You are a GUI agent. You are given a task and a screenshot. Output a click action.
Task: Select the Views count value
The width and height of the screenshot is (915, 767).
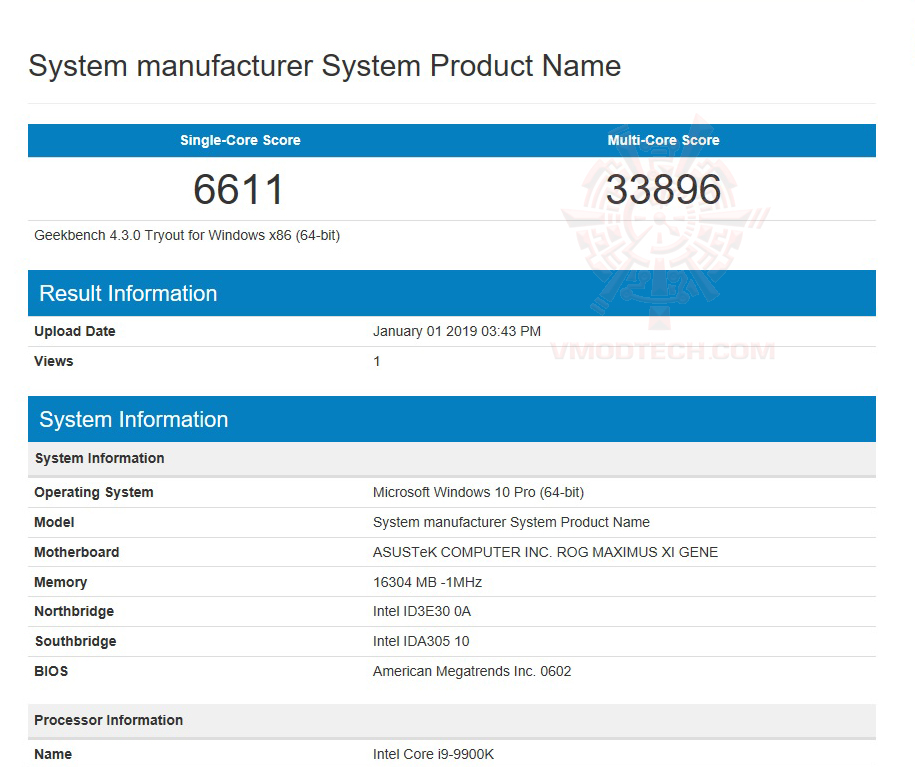coord(377,361)
